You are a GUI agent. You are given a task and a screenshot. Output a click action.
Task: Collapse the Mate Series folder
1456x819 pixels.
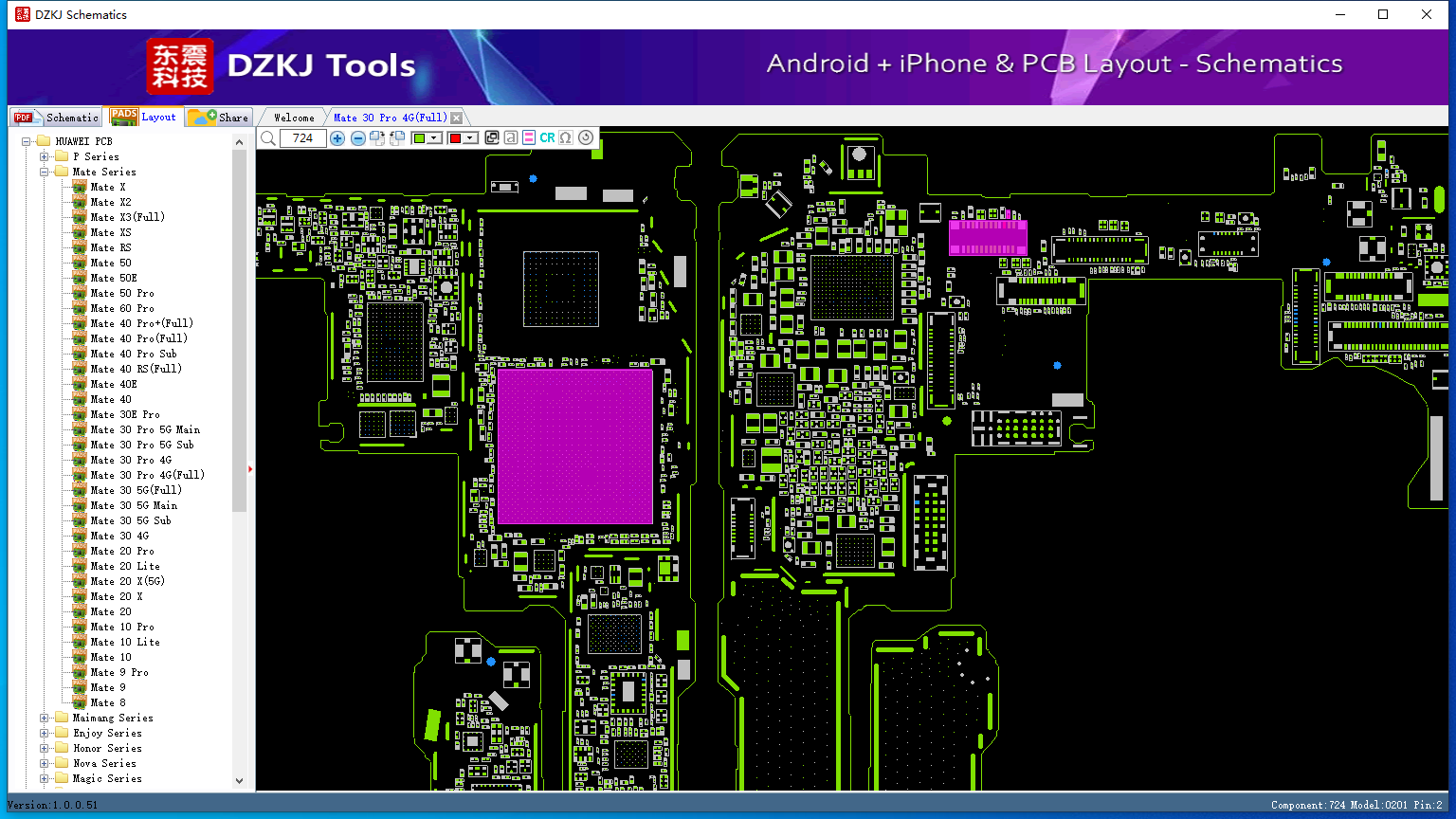44,173
